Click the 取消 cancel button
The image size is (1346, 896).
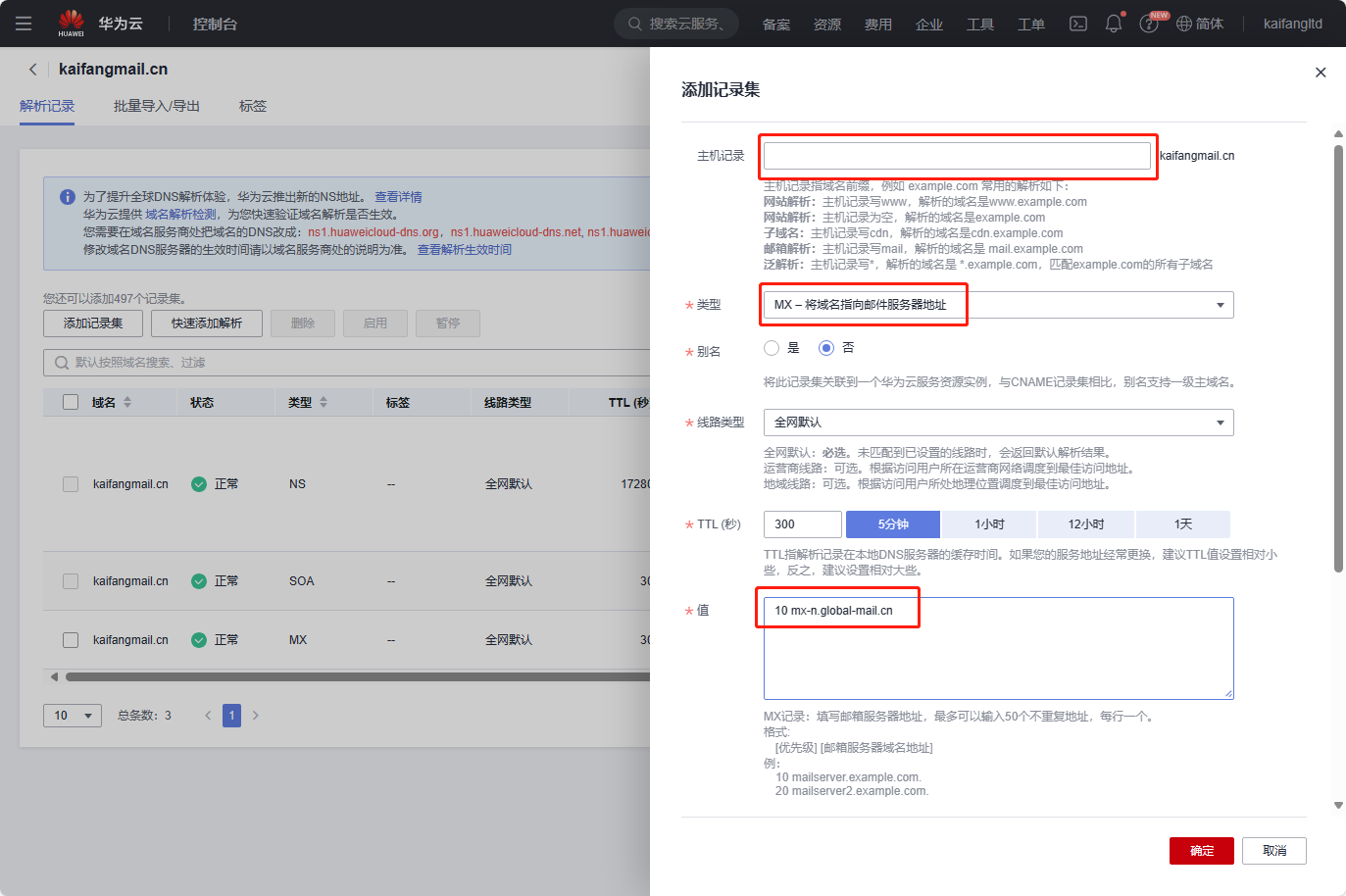[x=1274, y=851]
